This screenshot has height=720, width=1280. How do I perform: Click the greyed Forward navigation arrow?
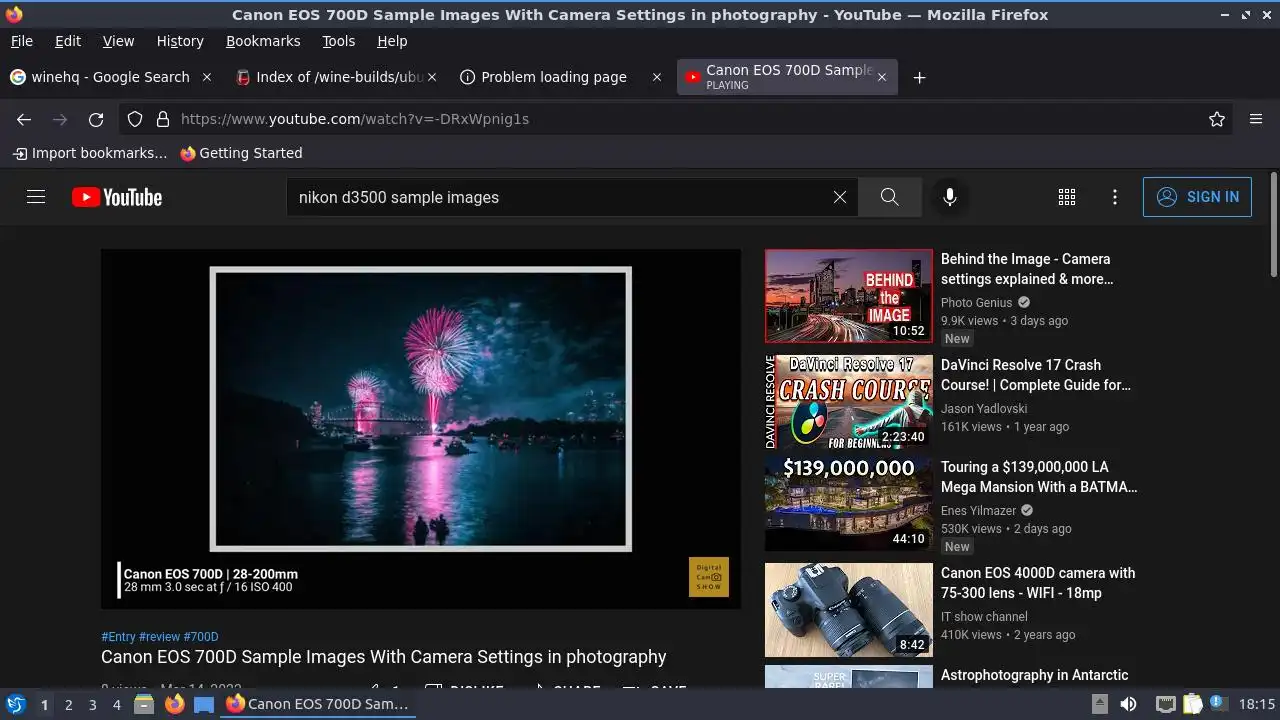click(60, 119)
